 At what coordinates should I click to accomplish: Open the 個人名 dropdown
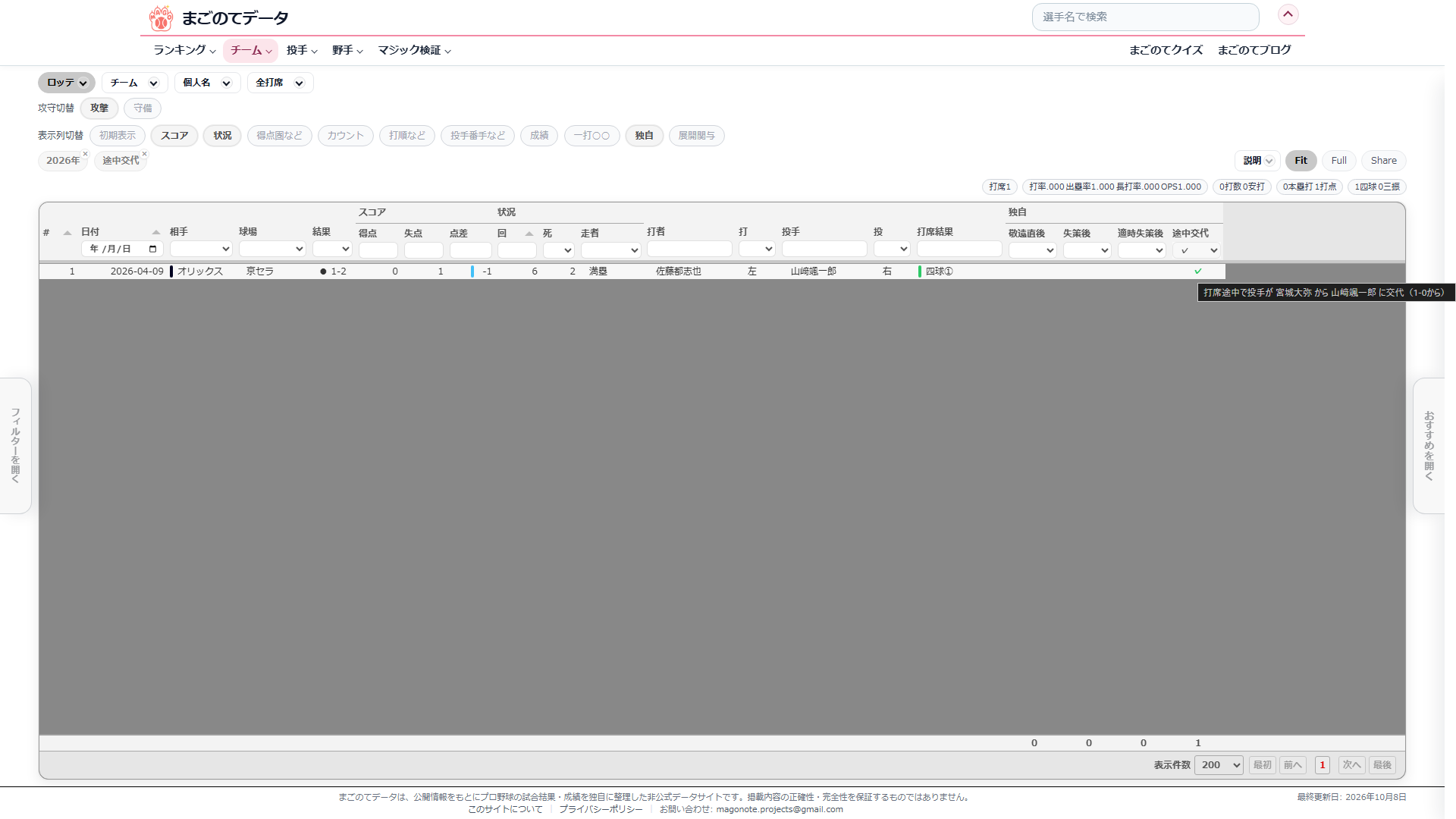tap(207, 83)
